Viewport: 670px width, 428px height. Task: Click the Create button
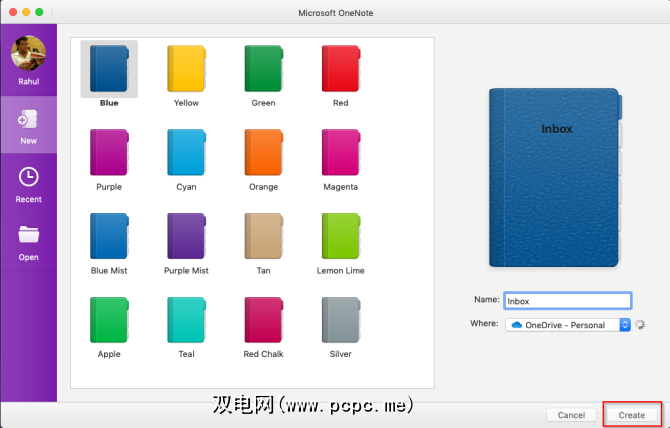(x=632, y=415)
